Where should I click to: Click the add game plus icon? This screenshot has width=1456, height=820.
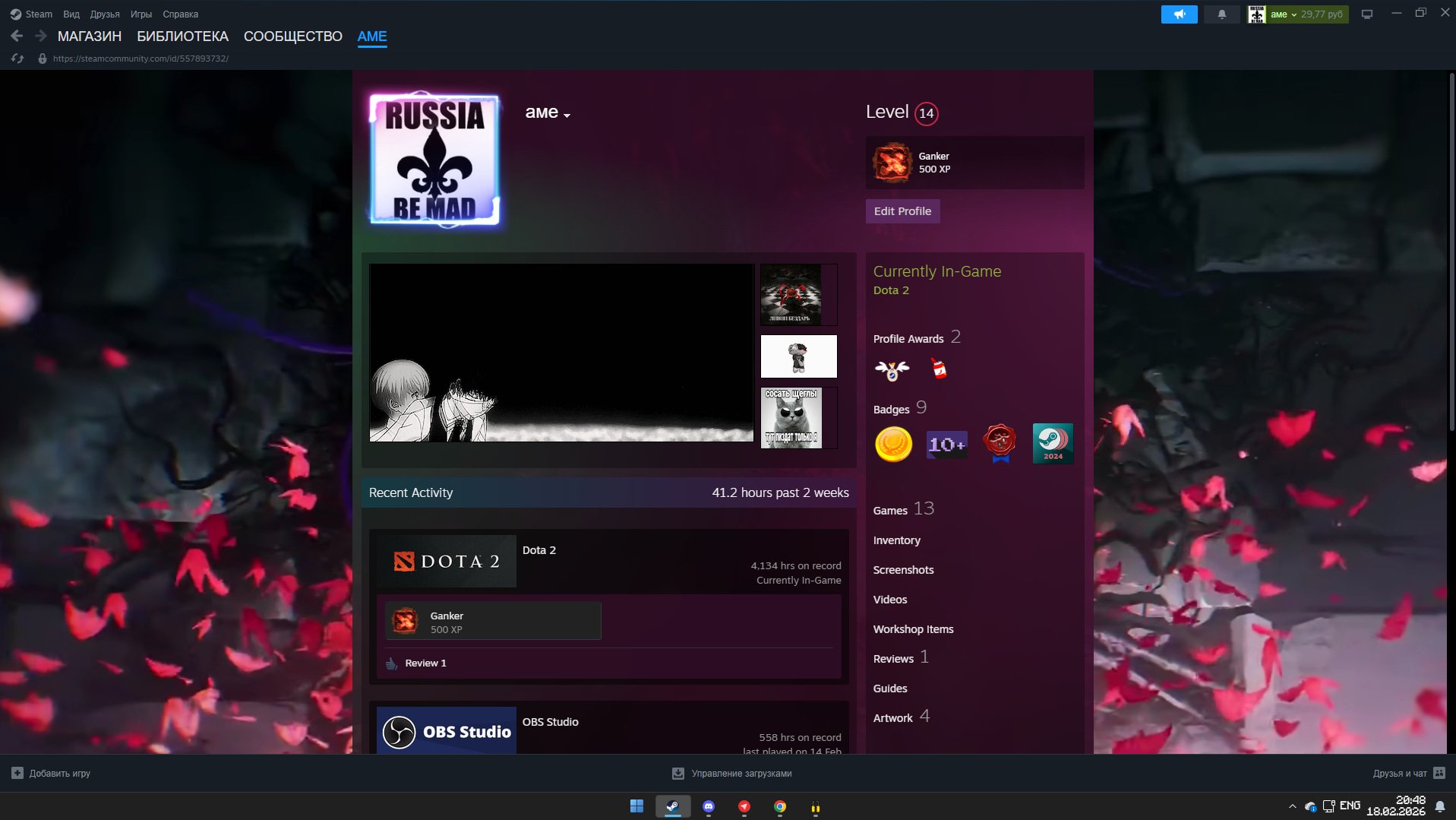[17, 773]
